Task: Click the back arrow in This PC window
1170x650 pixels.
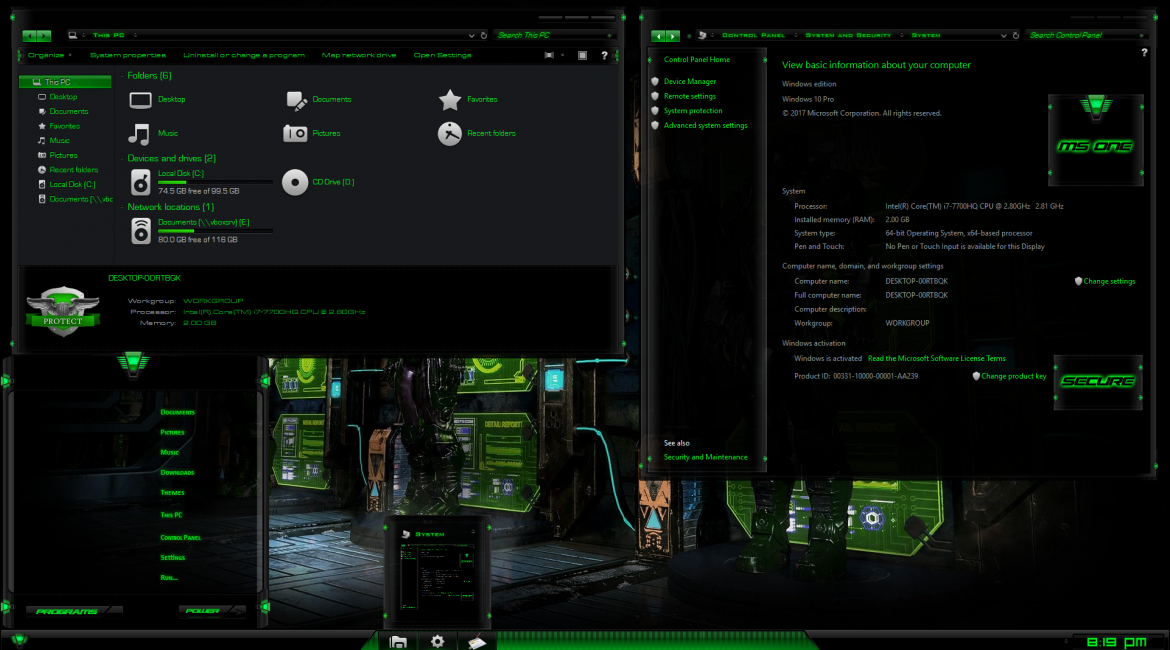Action: point(29,35)
